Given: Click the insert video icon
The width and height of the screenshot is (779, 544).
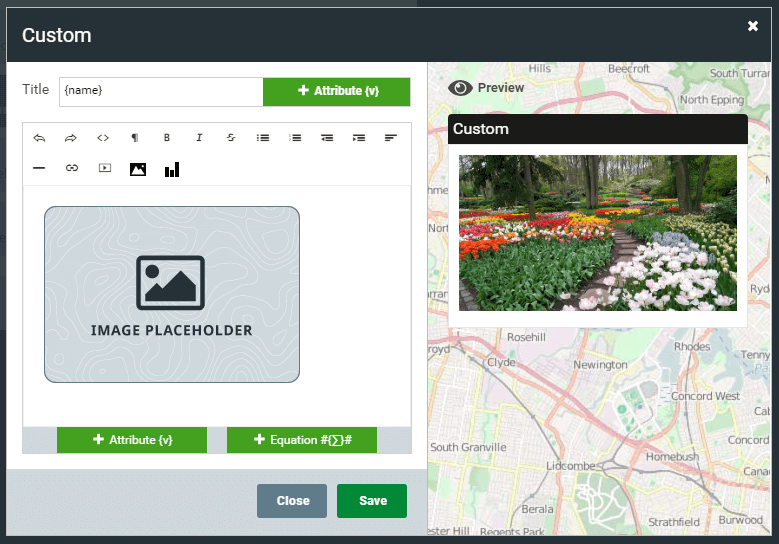Looking at the screenshot, I should [x=104, y=169].
